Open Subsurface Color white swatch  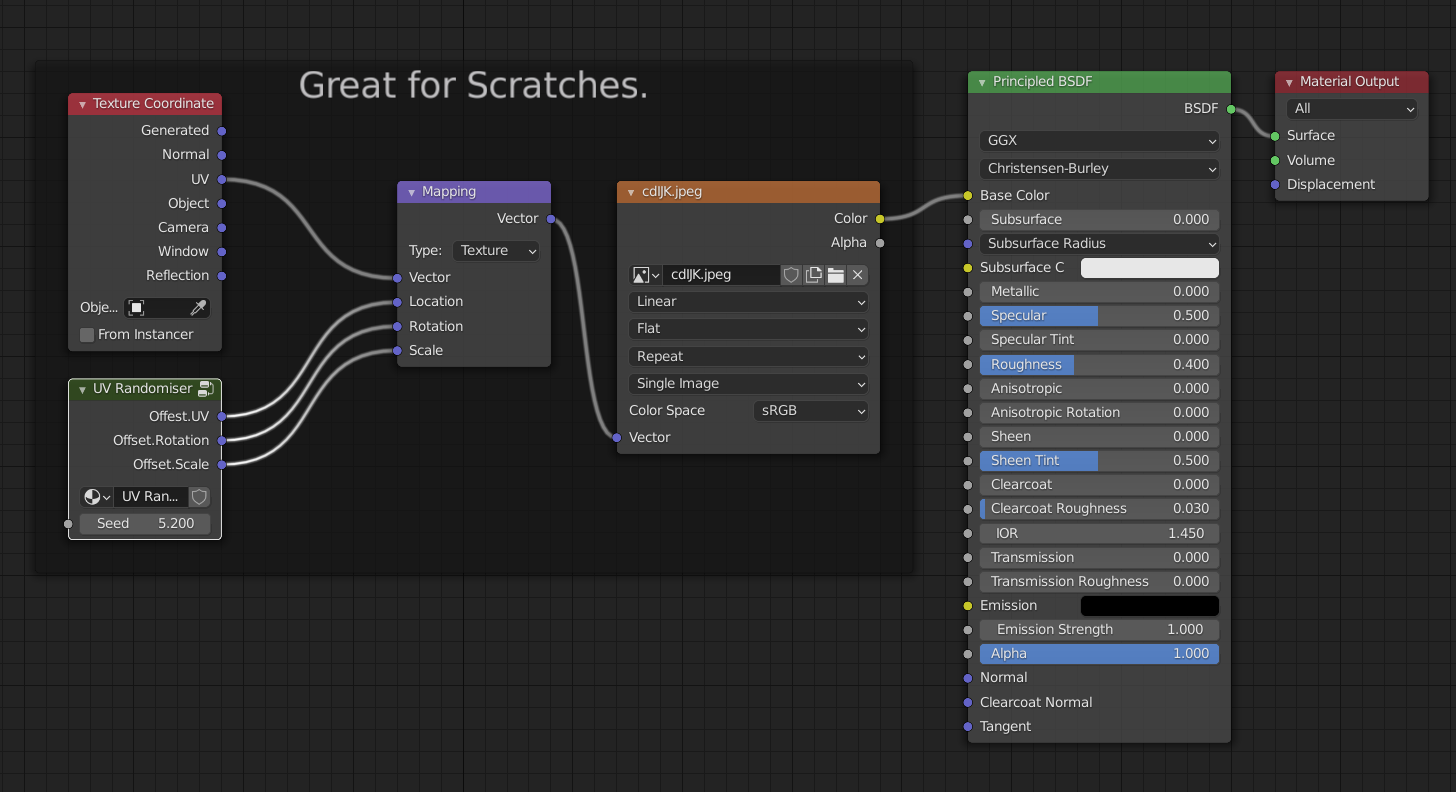(x=1150, y=267)
